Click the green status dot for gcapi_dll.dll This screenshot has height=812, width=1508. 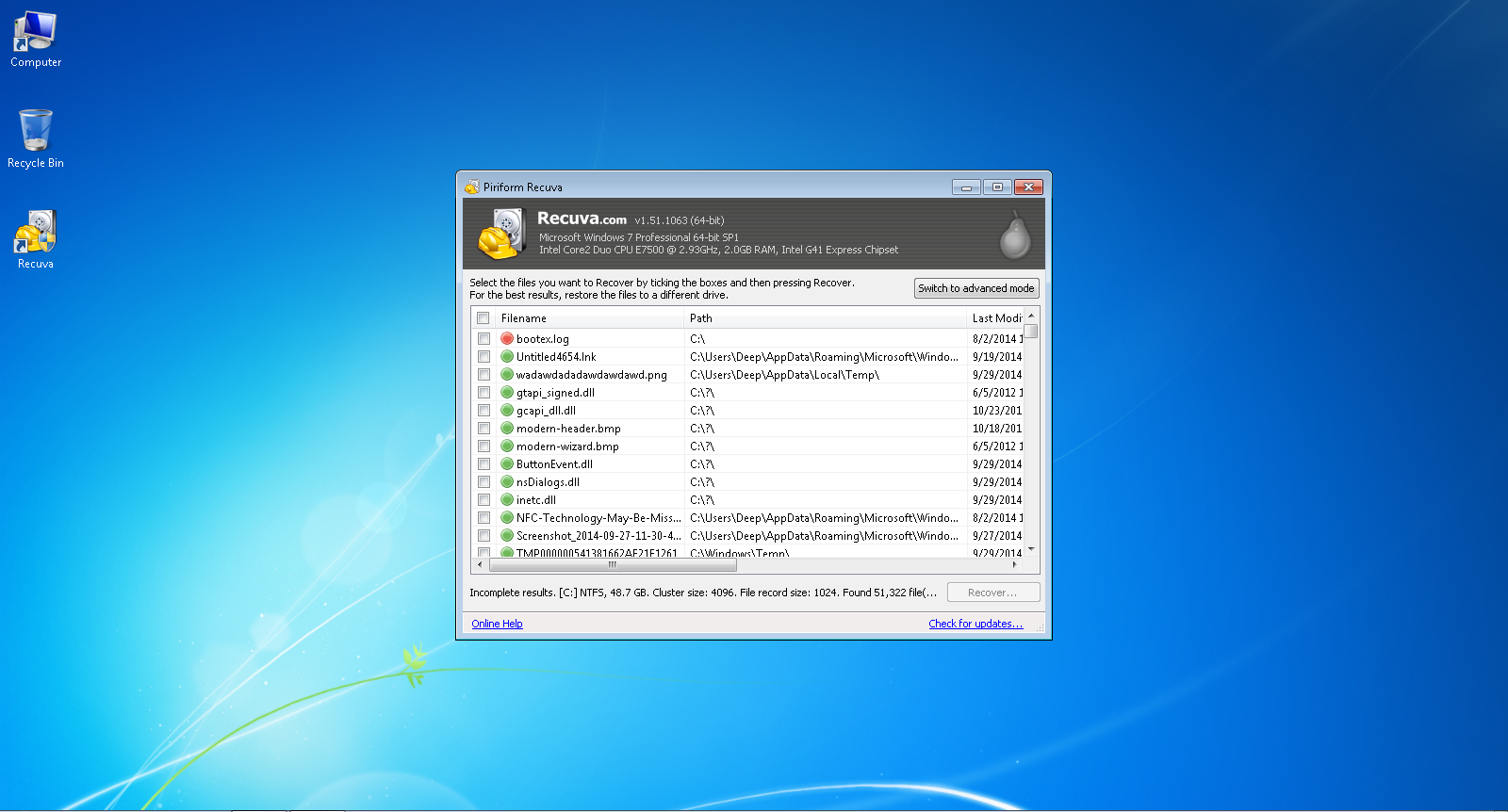click(507, 410)
